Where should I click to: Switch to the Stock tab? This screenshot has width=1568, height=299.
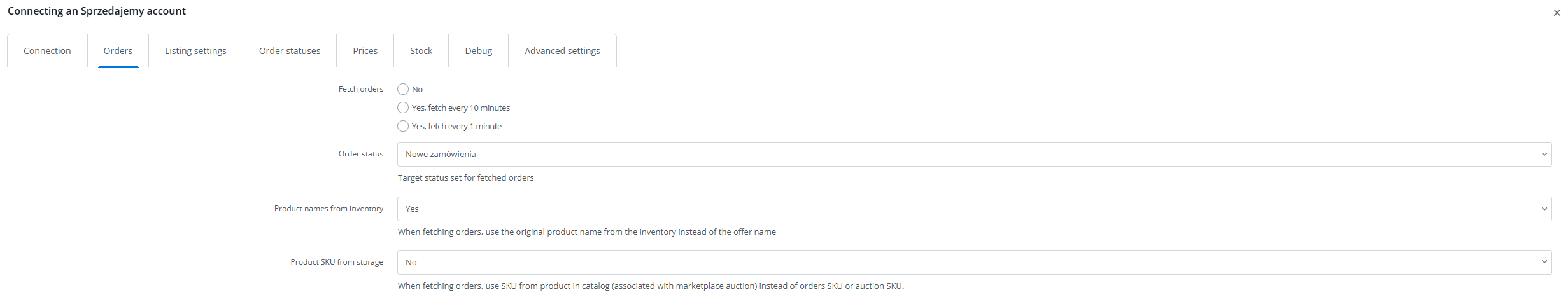(x=421, y=51)
